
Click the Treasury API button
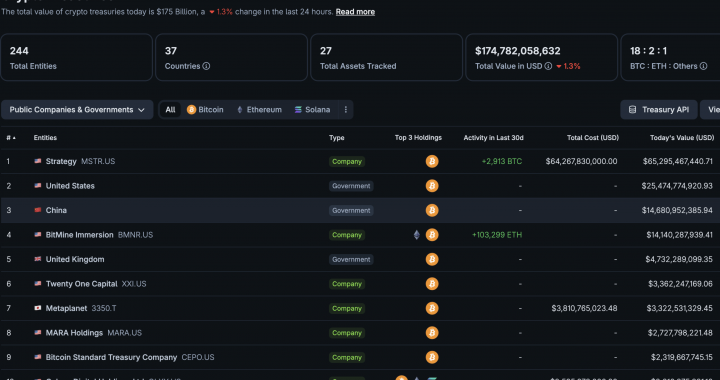(659, 110)
